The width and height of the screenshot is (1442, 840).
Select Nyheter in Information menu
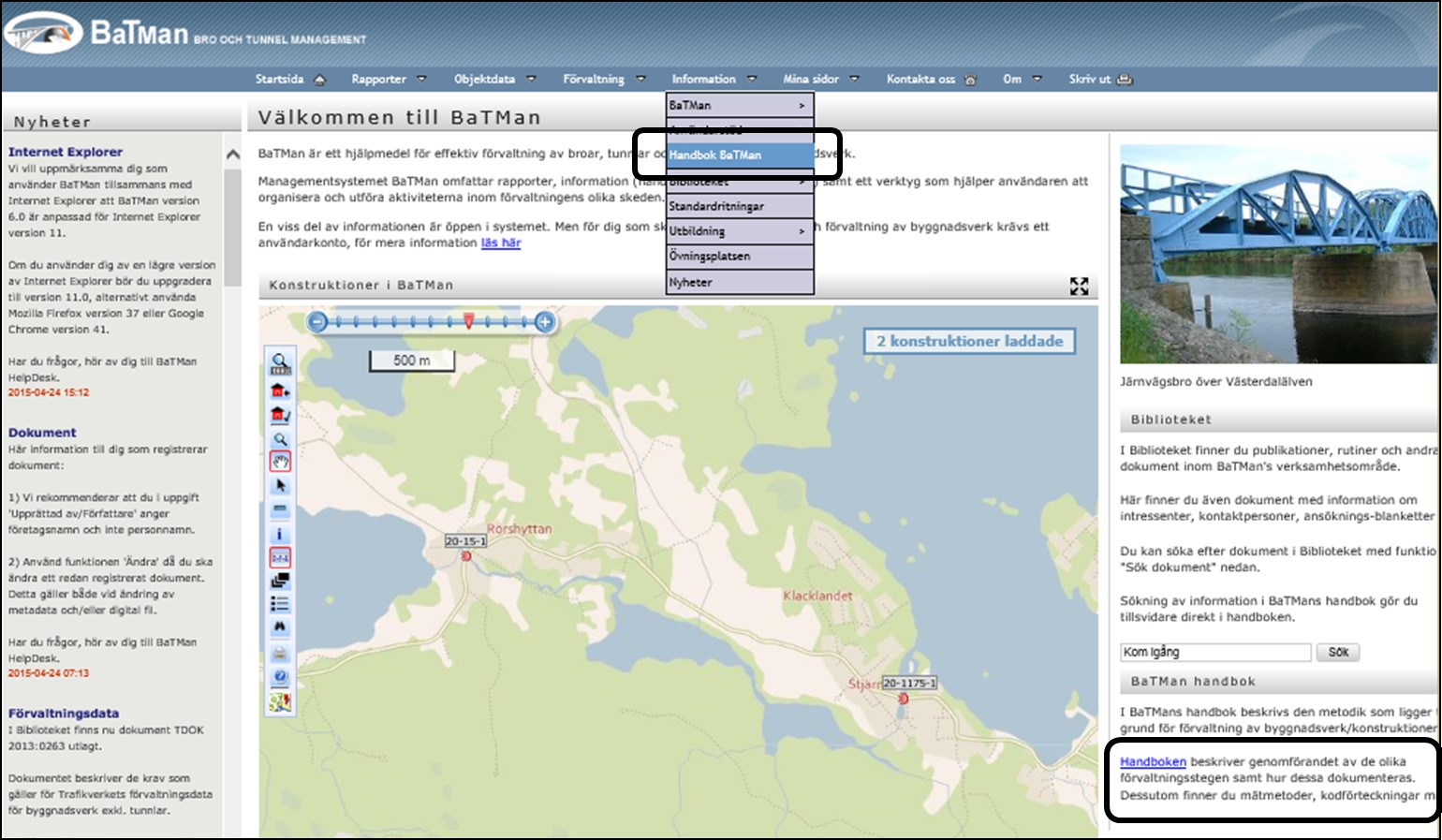[740, 282]
